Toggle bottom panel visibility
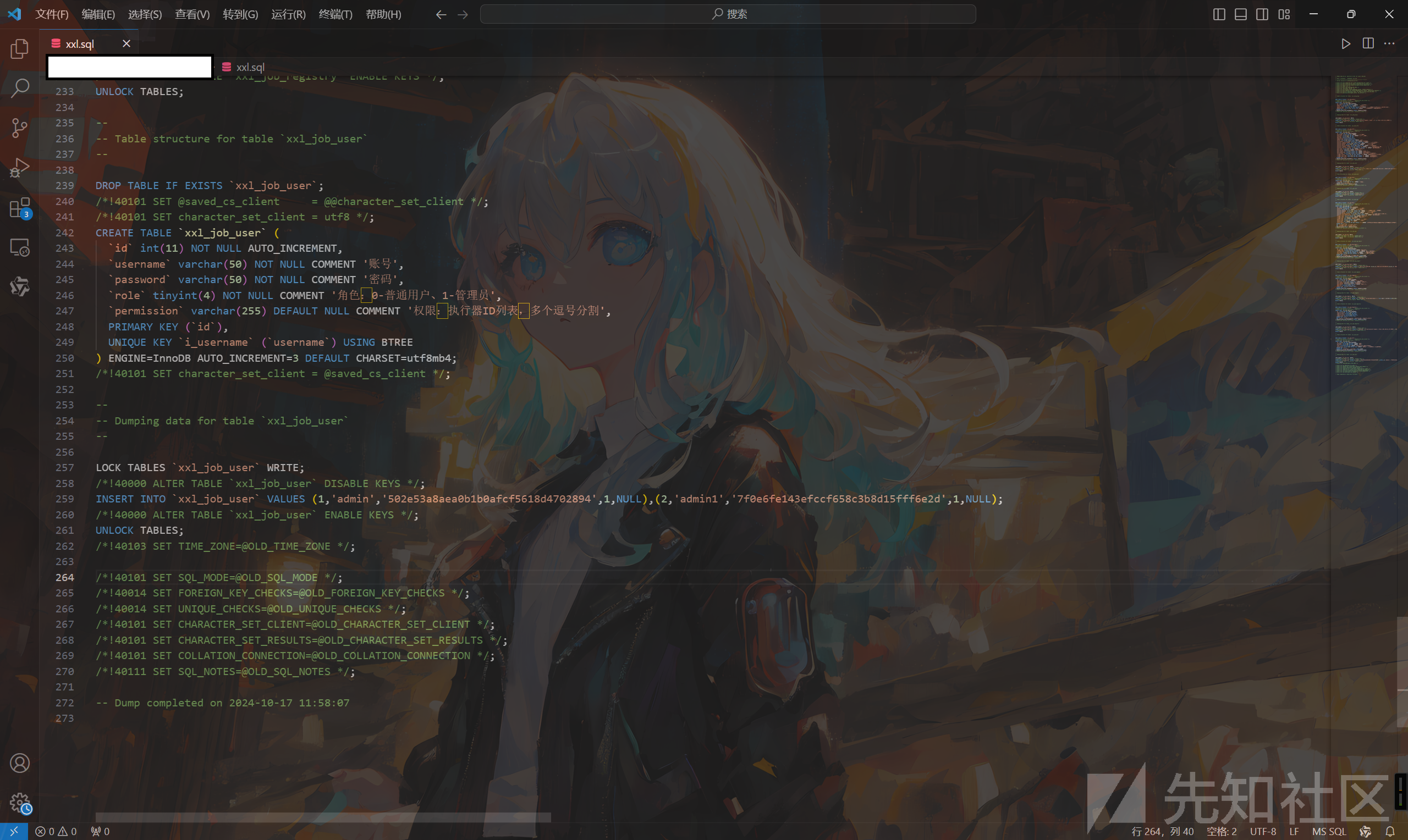This screenshot has width=1408, height=840. [x=1240, y=14]
